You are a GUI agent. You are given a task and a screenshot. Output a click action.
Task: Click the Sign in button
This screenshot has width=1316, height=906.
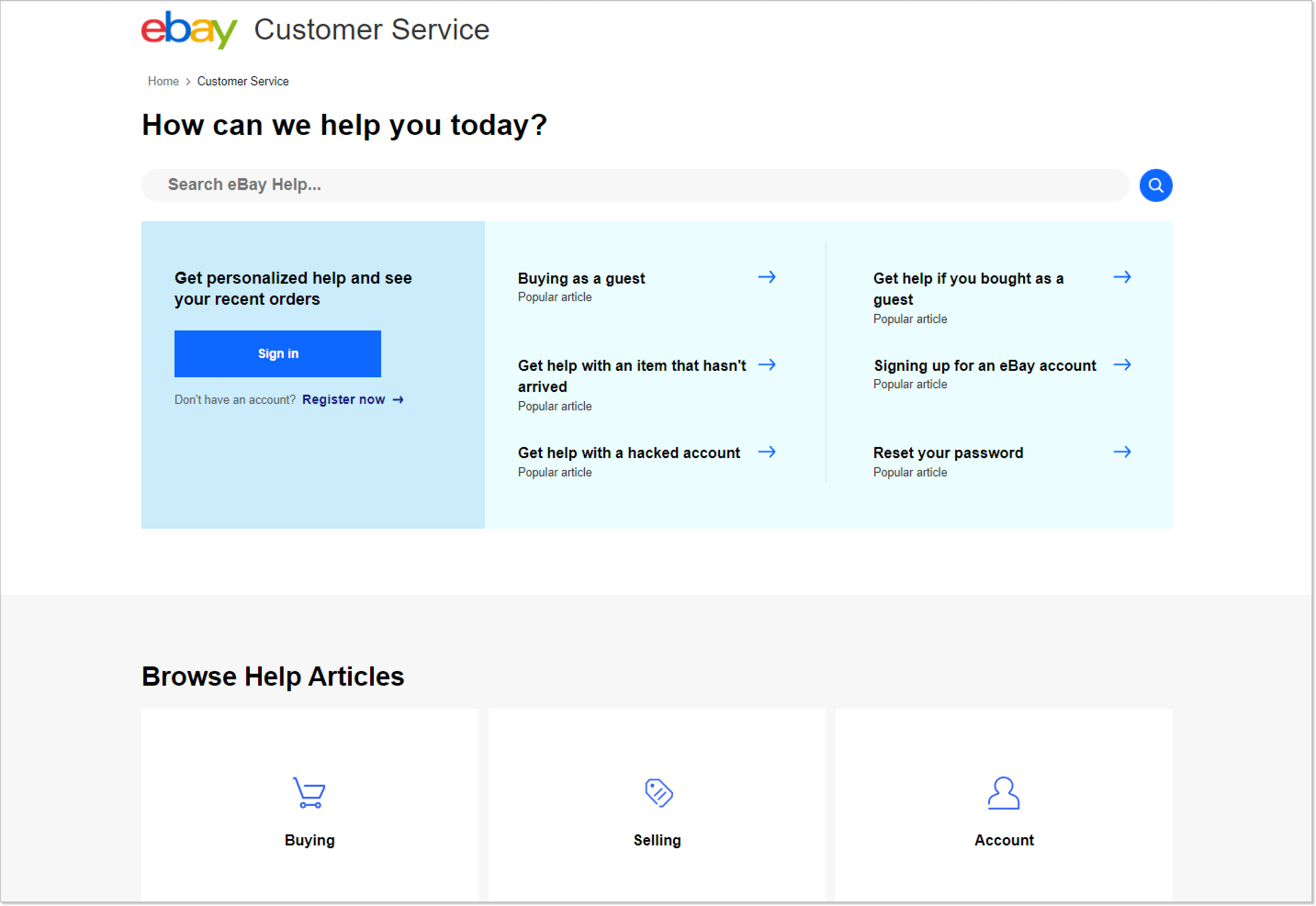pyautogui.click(x=277, y=353)
